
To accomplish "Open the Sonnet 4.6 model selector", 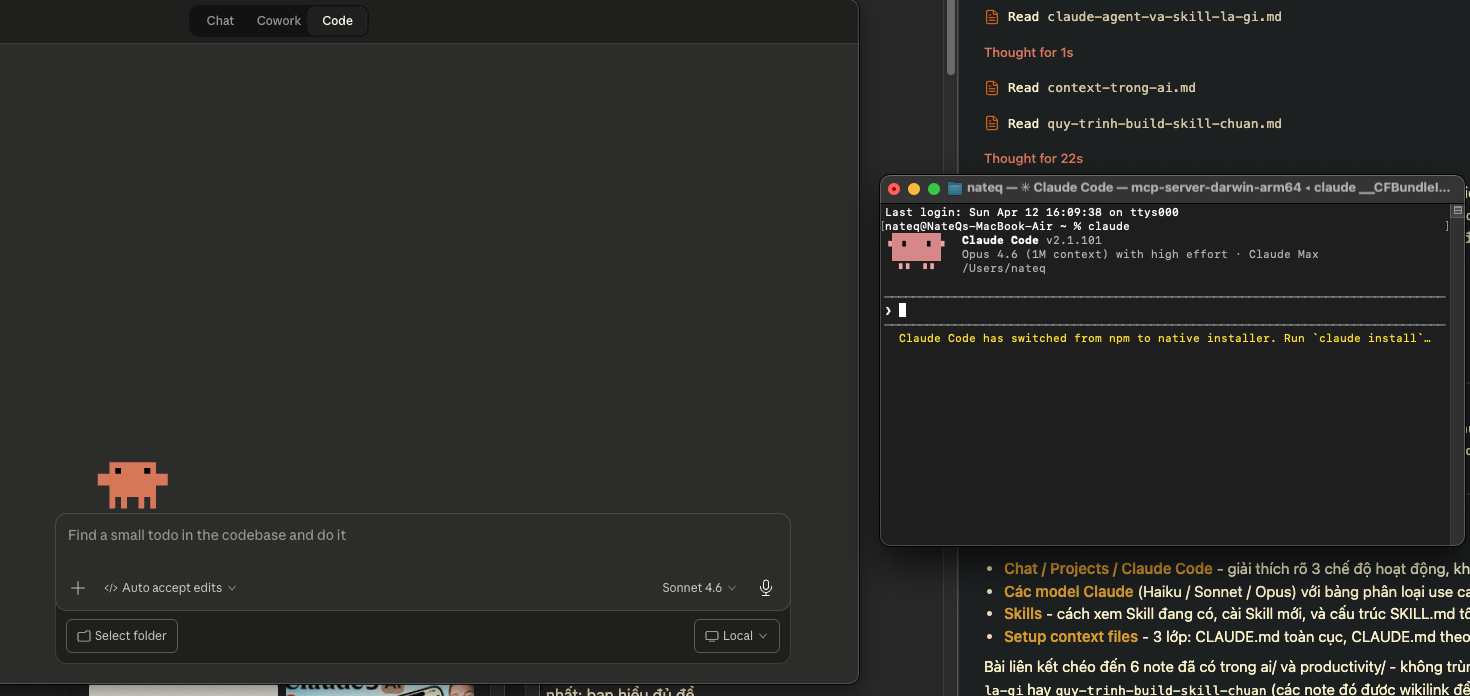I will [x=699, y=588].
